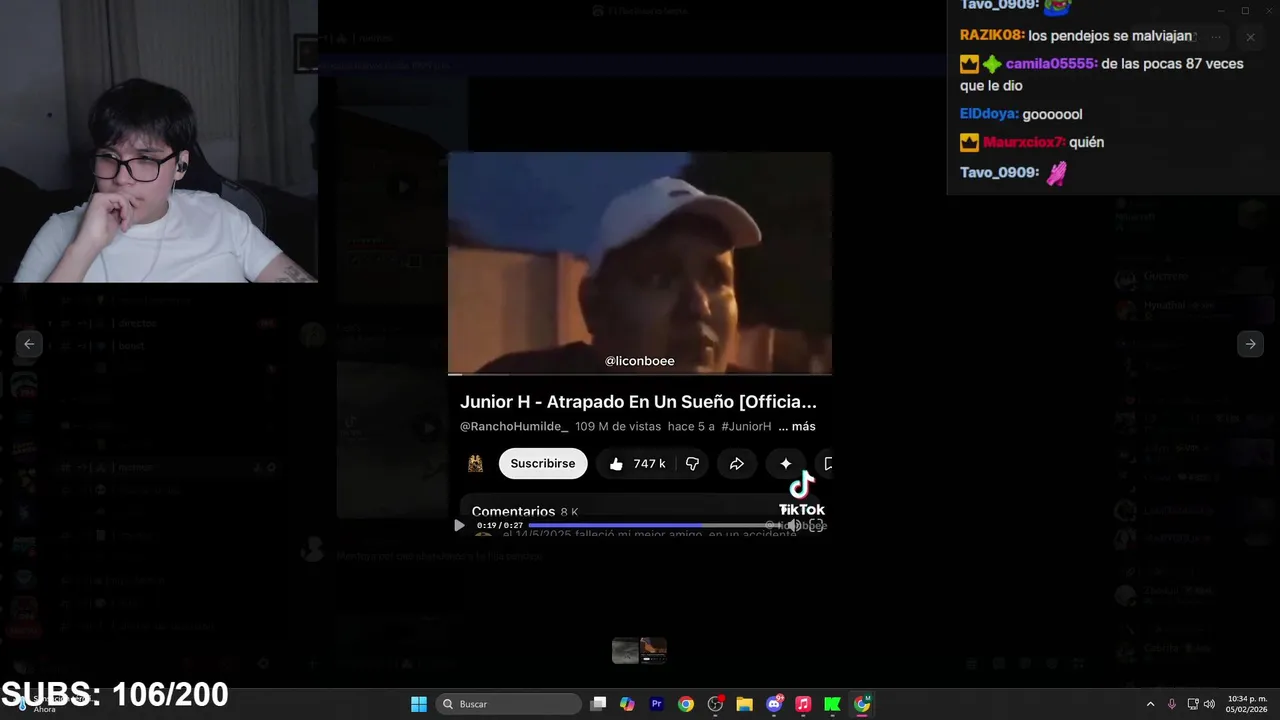Open first Google Chrome taskbar icon
This screenshot has width=1280, height=720.
coord(685,704)
